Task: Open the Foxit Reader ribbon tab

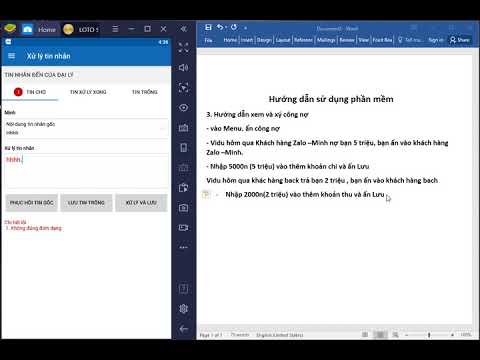Action: click(x=382, y=40)
